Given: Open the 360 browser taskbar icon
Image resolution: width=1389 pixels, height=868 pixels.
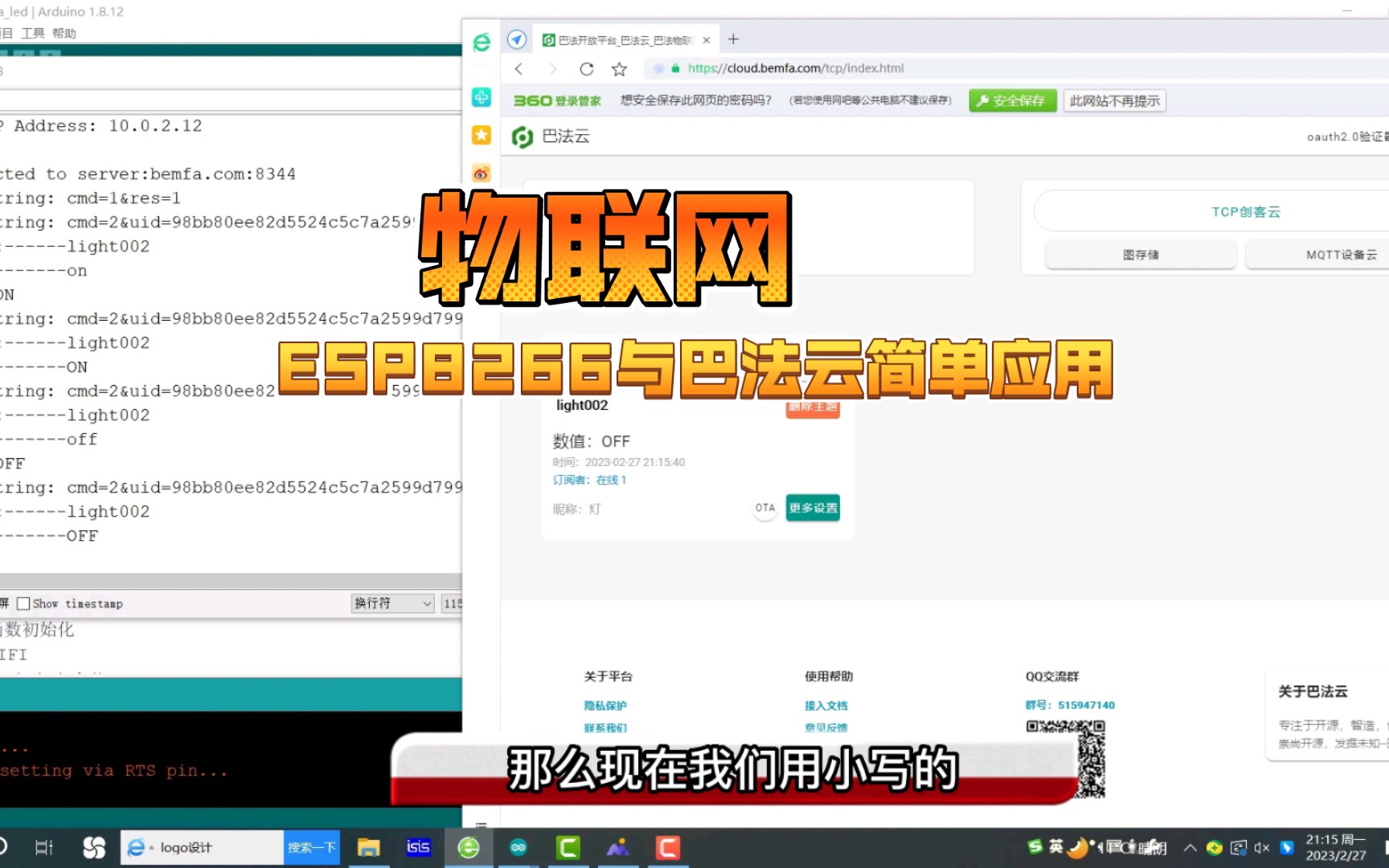Looking at the screenshot, I should coord(469,847).
